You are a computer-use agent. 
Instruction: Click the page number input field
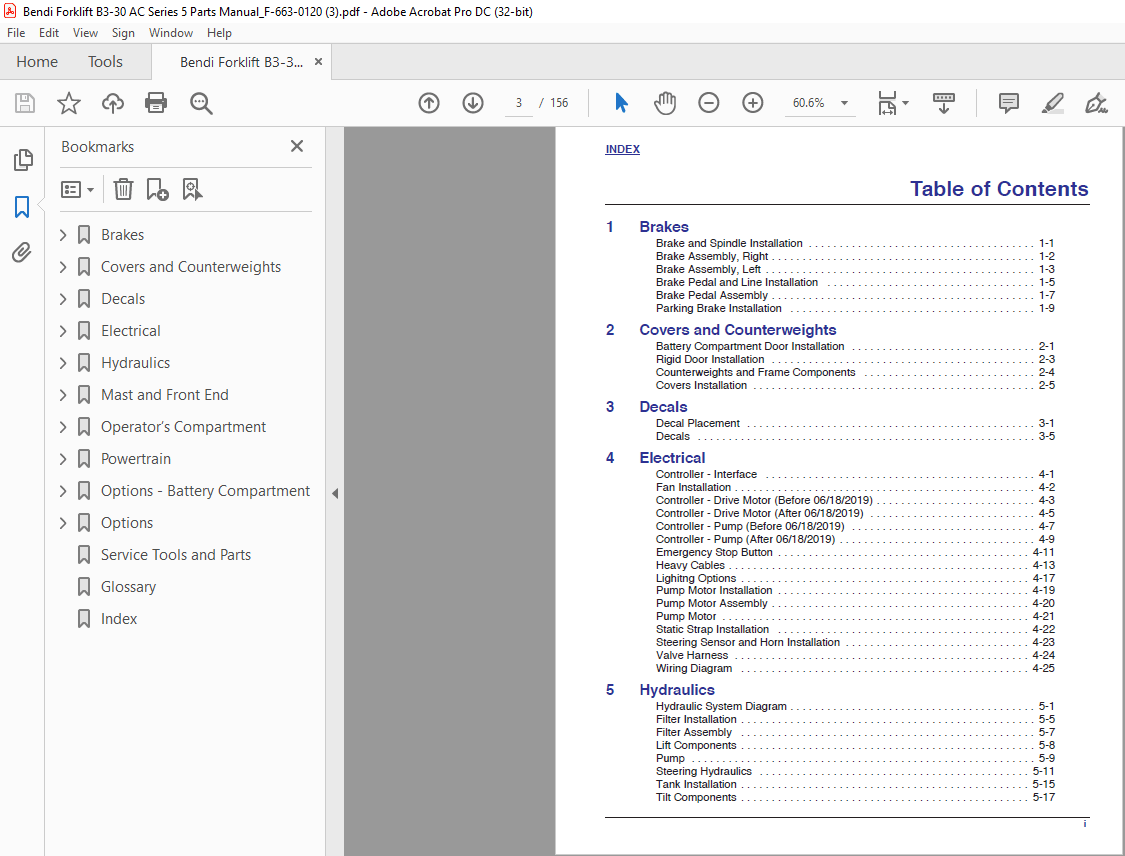coord(519,103)
